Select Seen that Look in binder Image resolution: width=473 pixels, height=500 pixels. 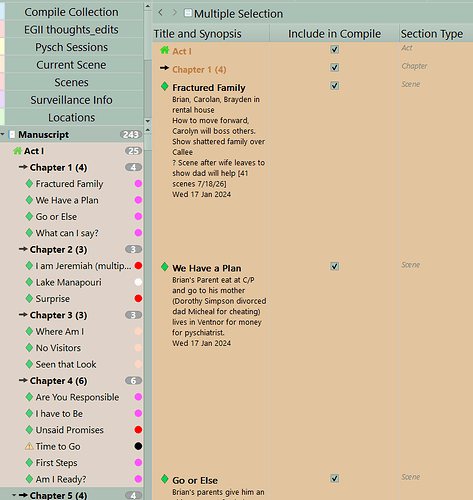(66, 364)
